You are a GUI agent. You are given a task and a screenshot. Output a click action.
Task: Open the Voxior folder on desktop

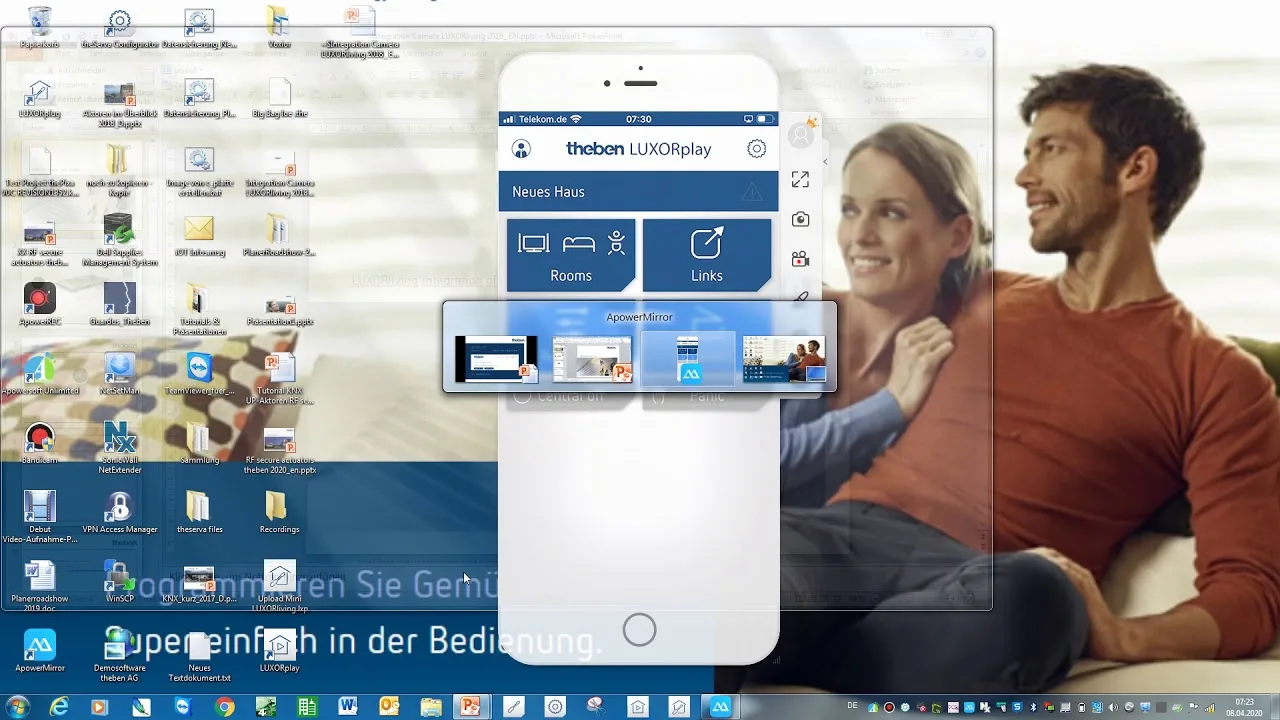coord(279,28)
